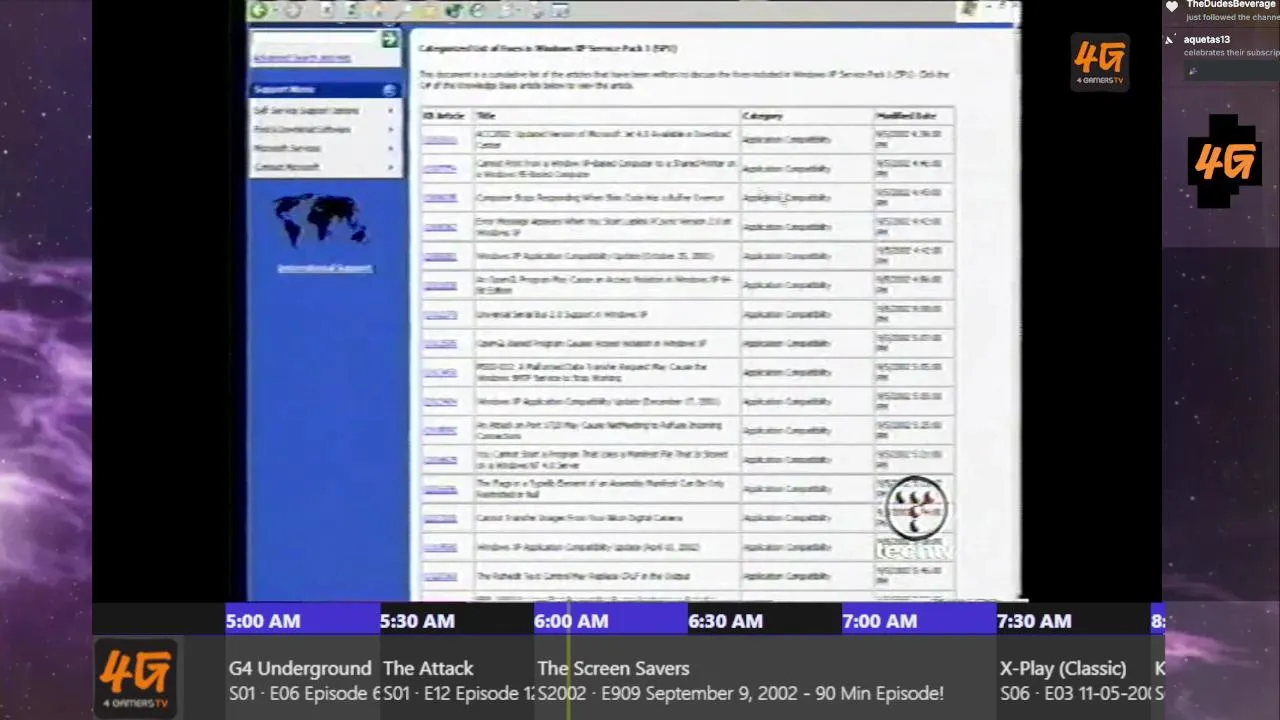Select The Attack in the program guide

click(428, 668)
